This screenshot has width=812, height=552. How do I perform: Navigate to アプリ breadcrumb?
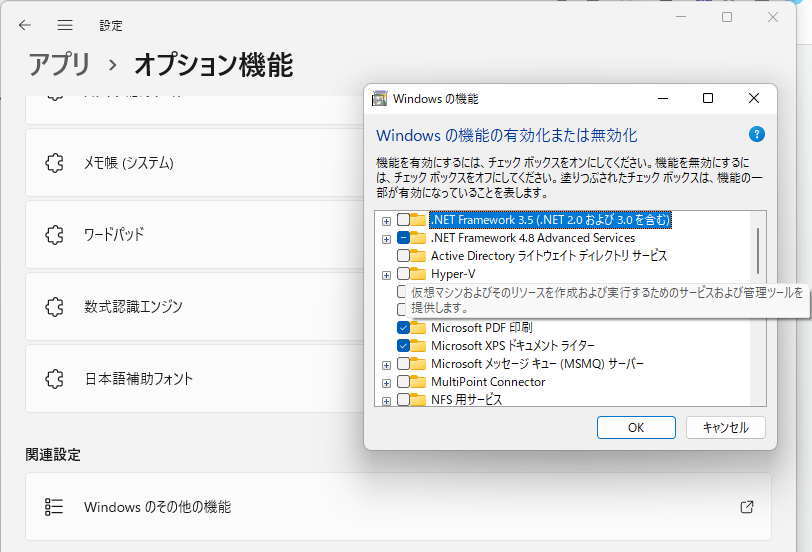coord(60,65)
